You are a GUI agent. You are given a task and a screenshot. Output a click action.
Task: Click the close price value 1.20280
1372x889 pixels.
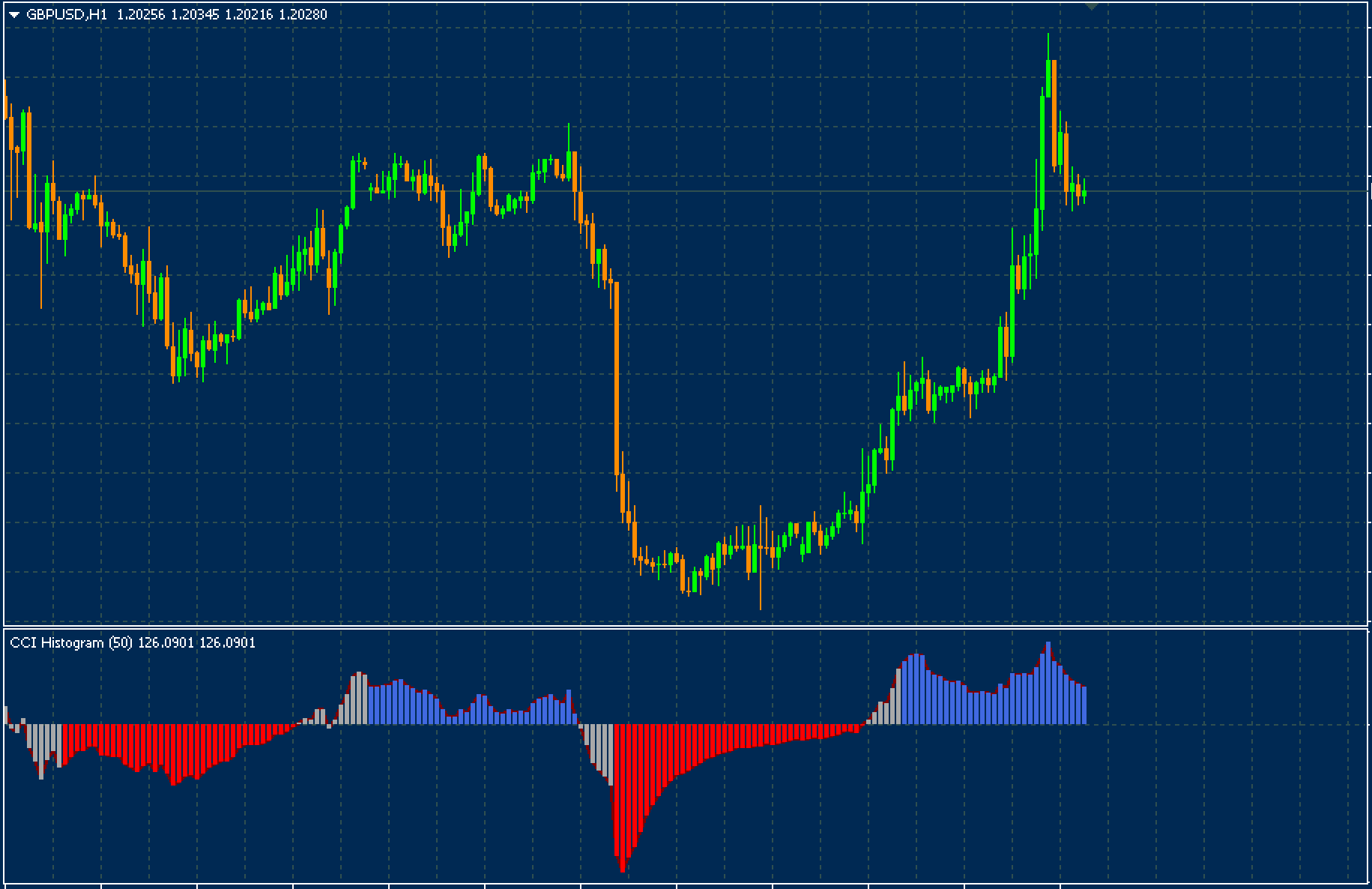(303, 14)
